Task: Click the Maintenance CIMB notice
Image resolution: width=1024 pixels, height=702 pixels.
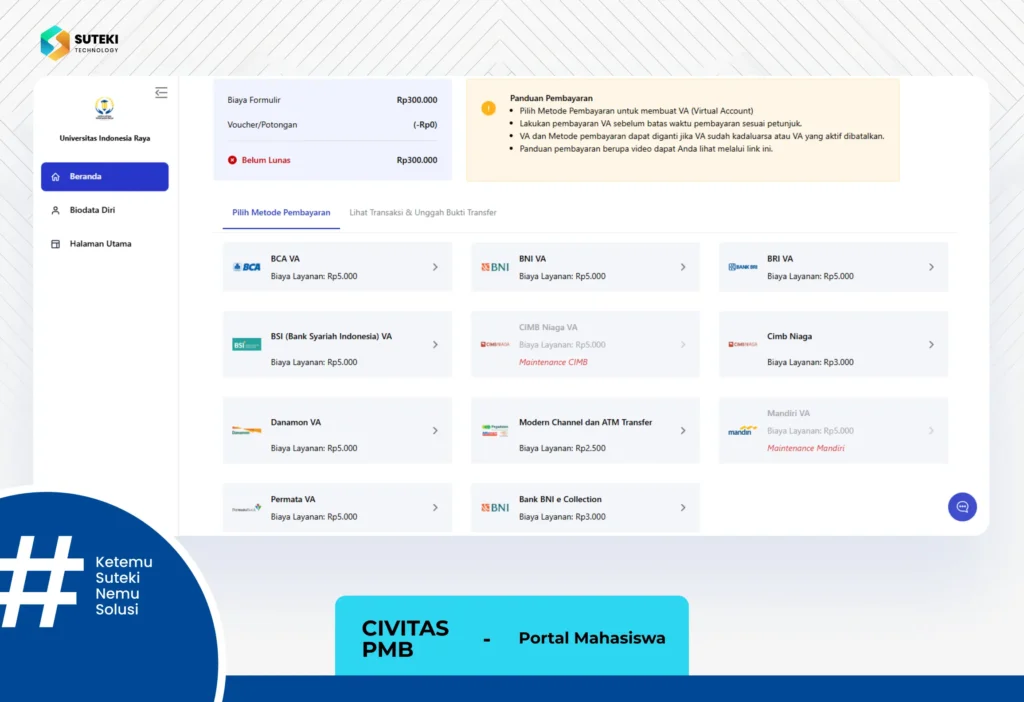Action: coord(553,362)
